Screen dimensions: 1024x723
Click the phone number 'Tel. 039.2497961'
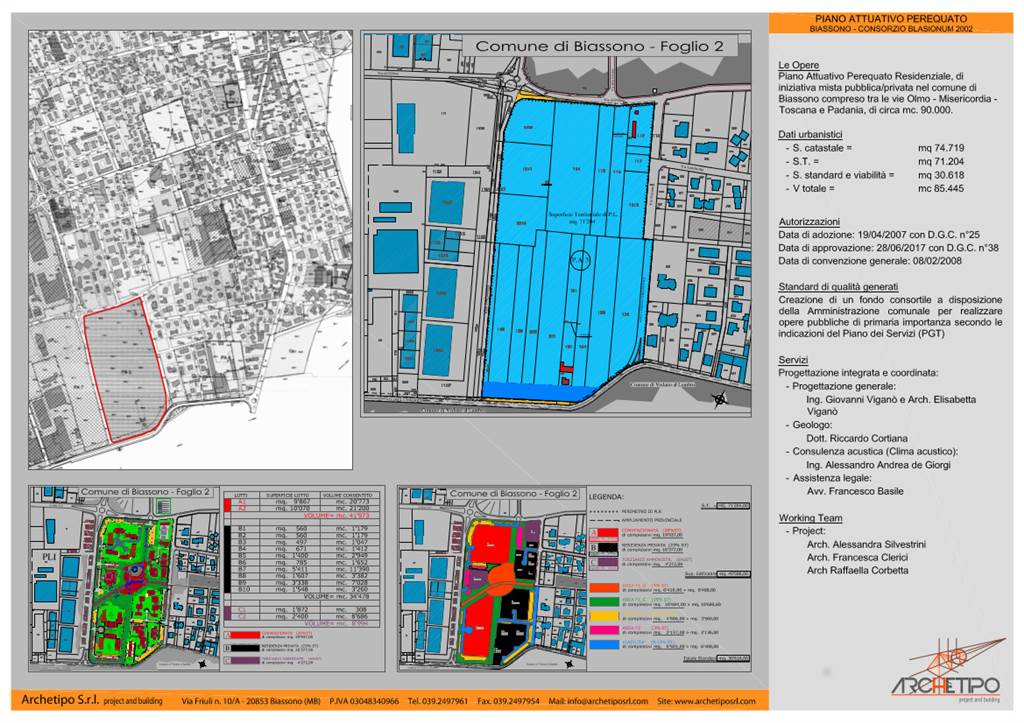click(x=438, y=701)
